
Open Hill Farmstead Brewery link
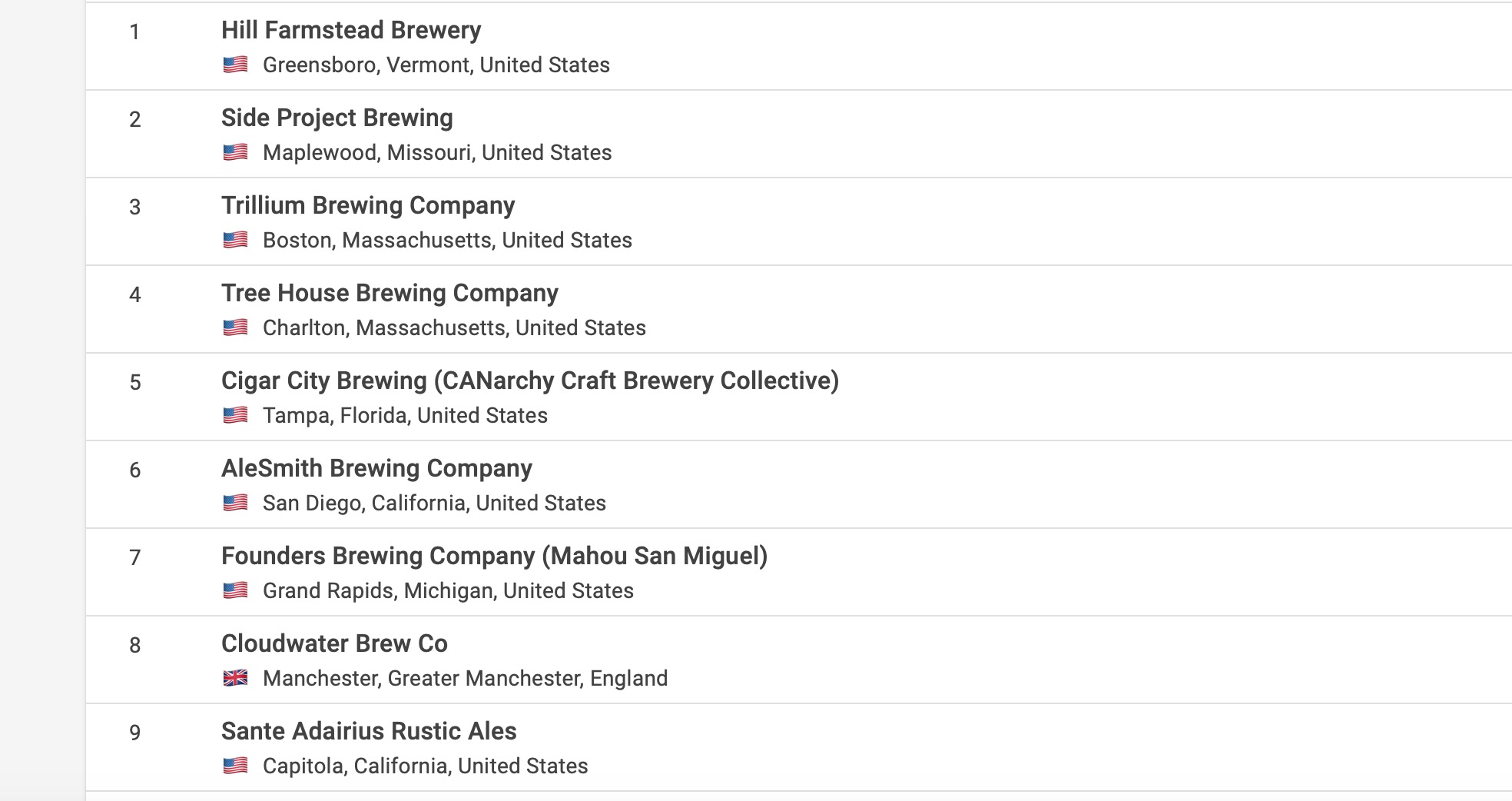(x=351, y=30)
